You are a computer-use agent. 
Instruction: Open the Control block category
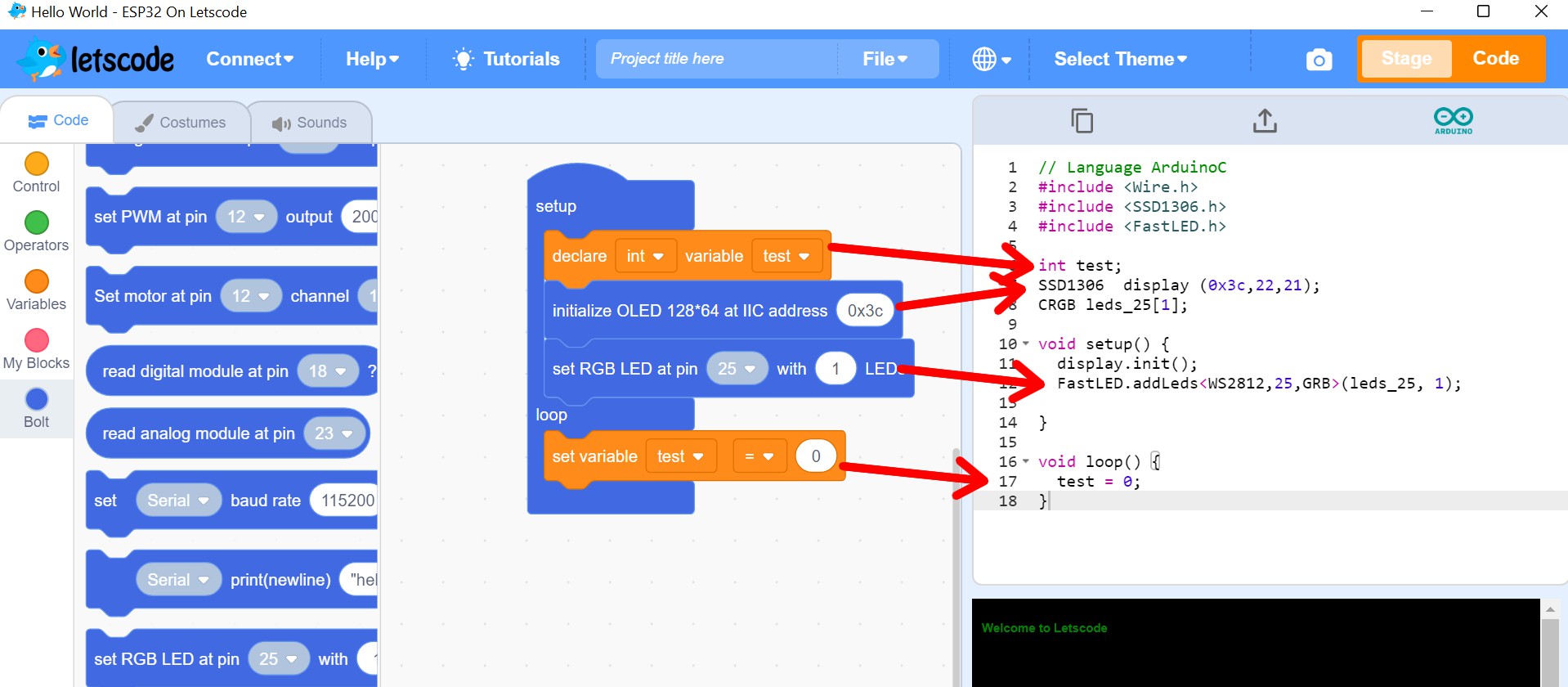36,173
